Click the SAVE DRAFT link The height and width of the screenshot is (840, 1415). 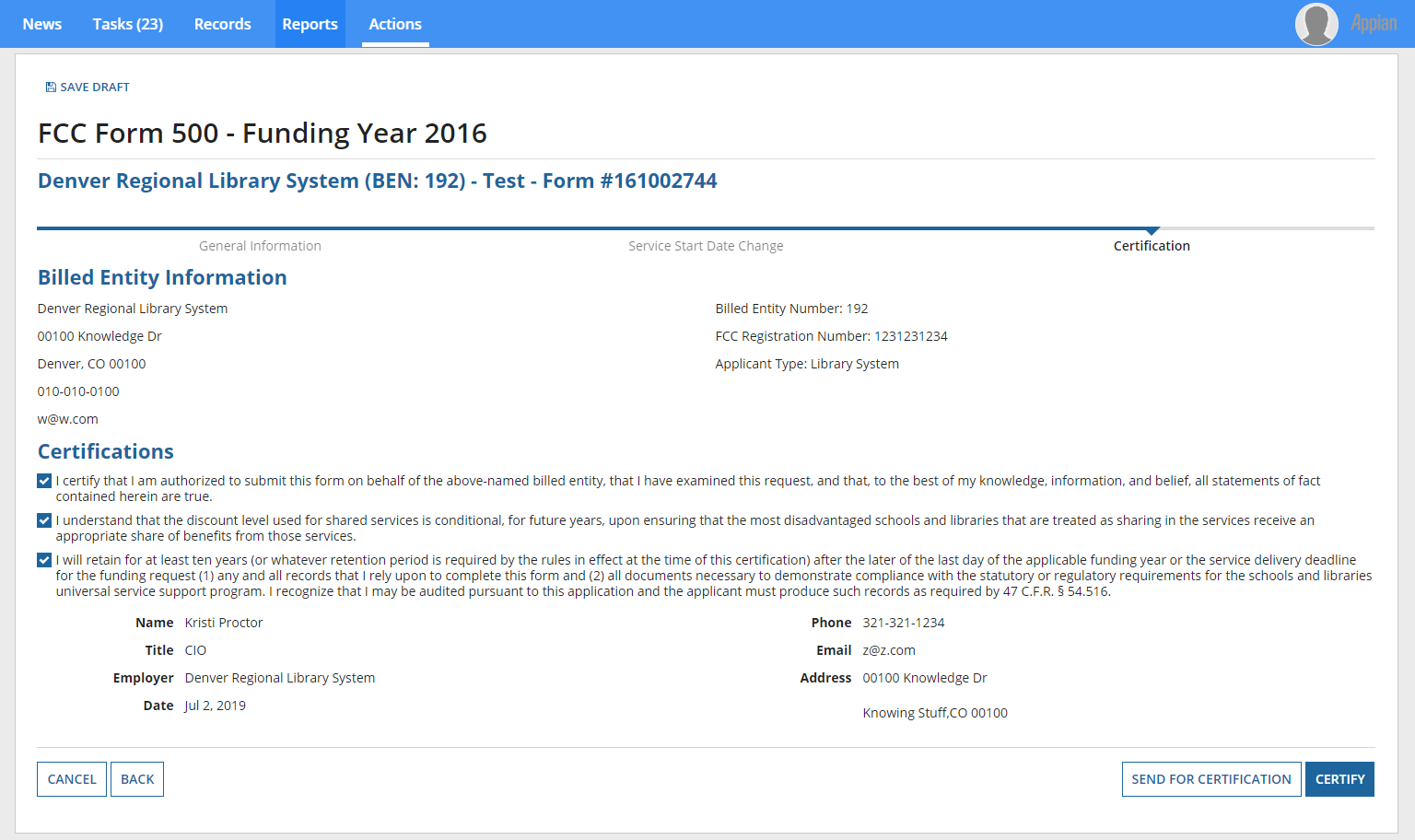click(95, 87)
